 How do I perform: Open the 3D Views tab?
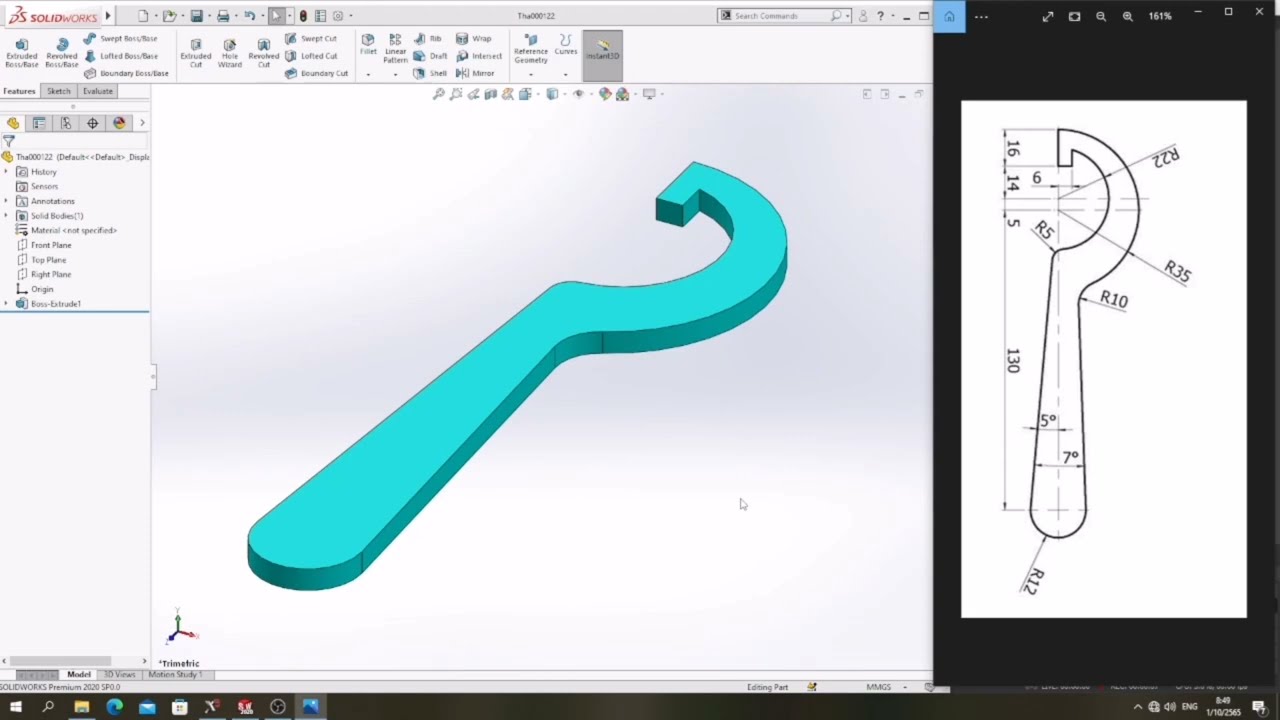(x=120, y=675)
